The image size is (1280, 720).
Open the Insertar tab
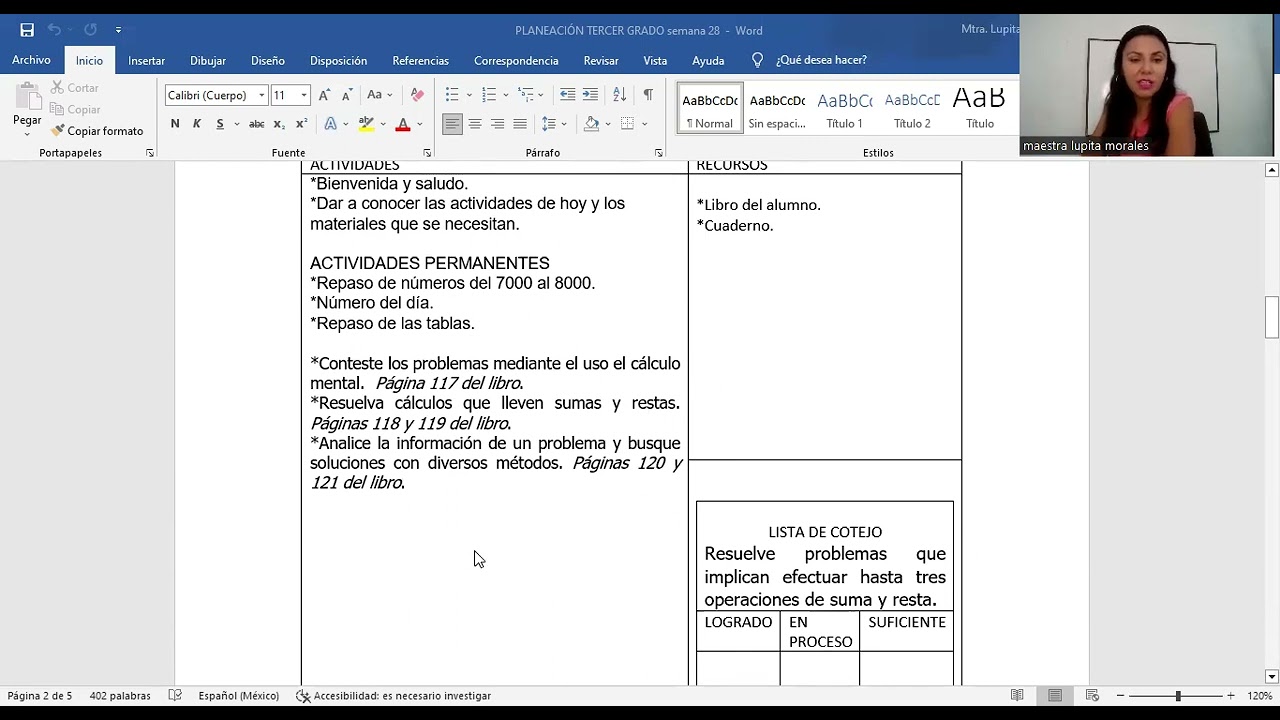click(146, 60)
